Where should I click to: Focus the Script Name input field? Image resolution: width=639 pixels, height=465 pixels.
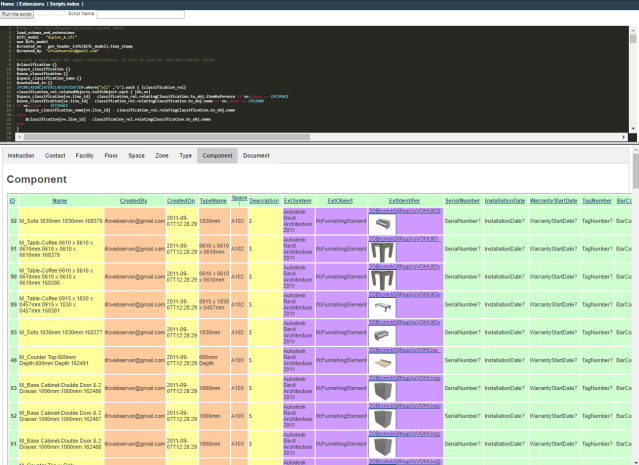141,14
